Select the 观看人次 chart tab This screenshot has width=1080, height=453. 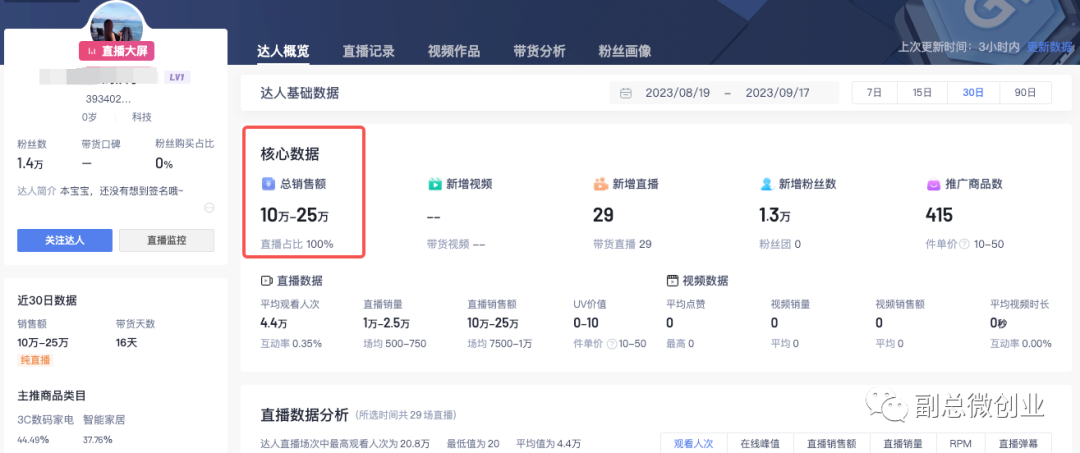[692, 444]
